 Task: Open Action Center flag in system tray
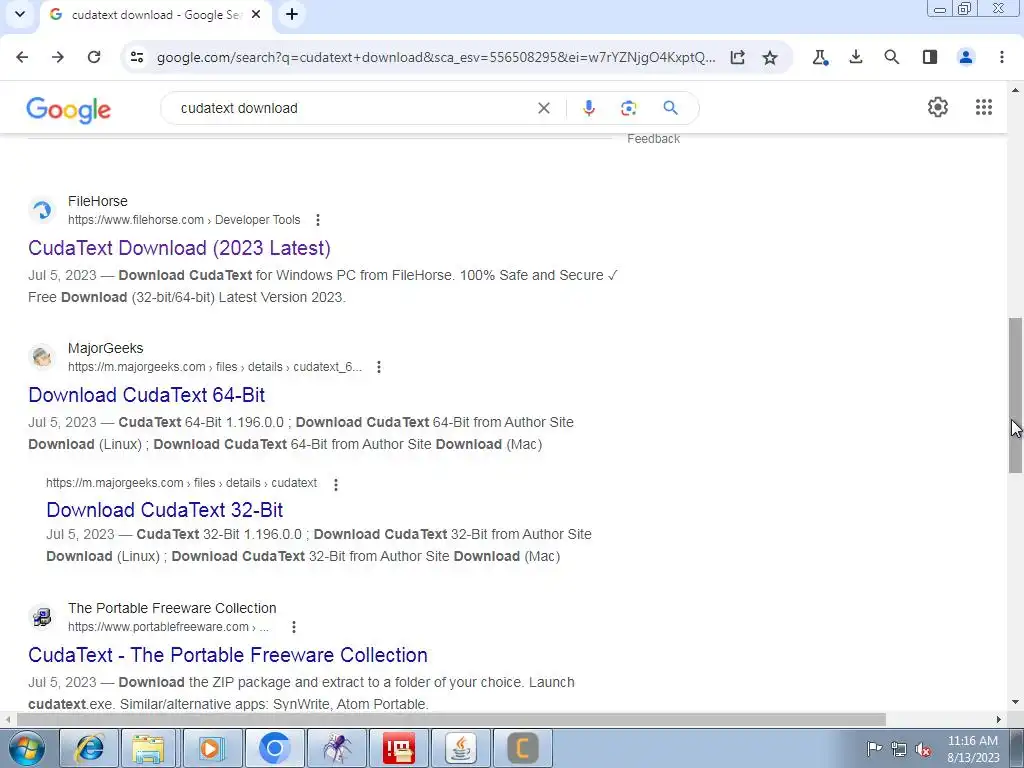pos(874,748)
